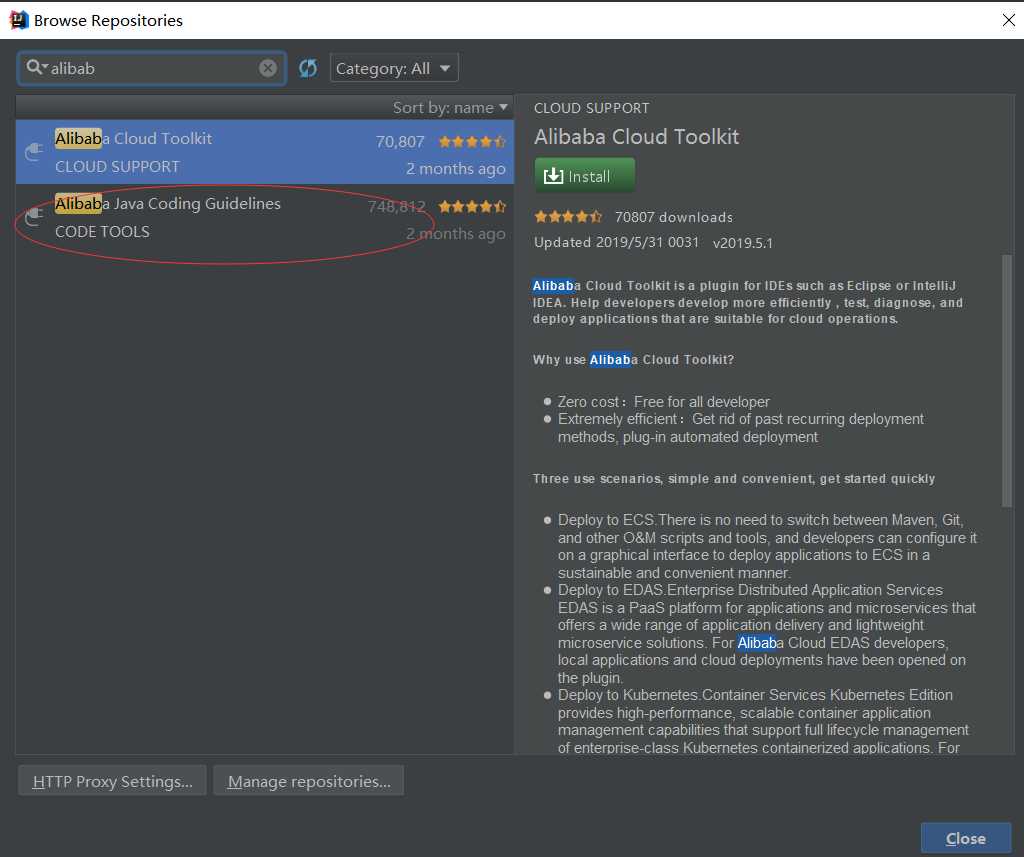The image size is (1024, 857).
Task: Click the 'Updated 2019/5/31 0031' text
Action: click(616, 242)
